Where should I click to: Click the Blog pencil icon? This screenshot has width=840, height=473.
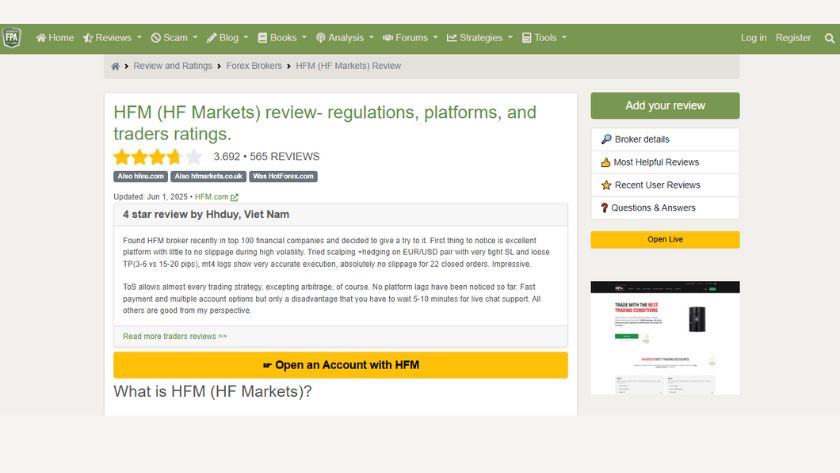(x=212, y=37)
